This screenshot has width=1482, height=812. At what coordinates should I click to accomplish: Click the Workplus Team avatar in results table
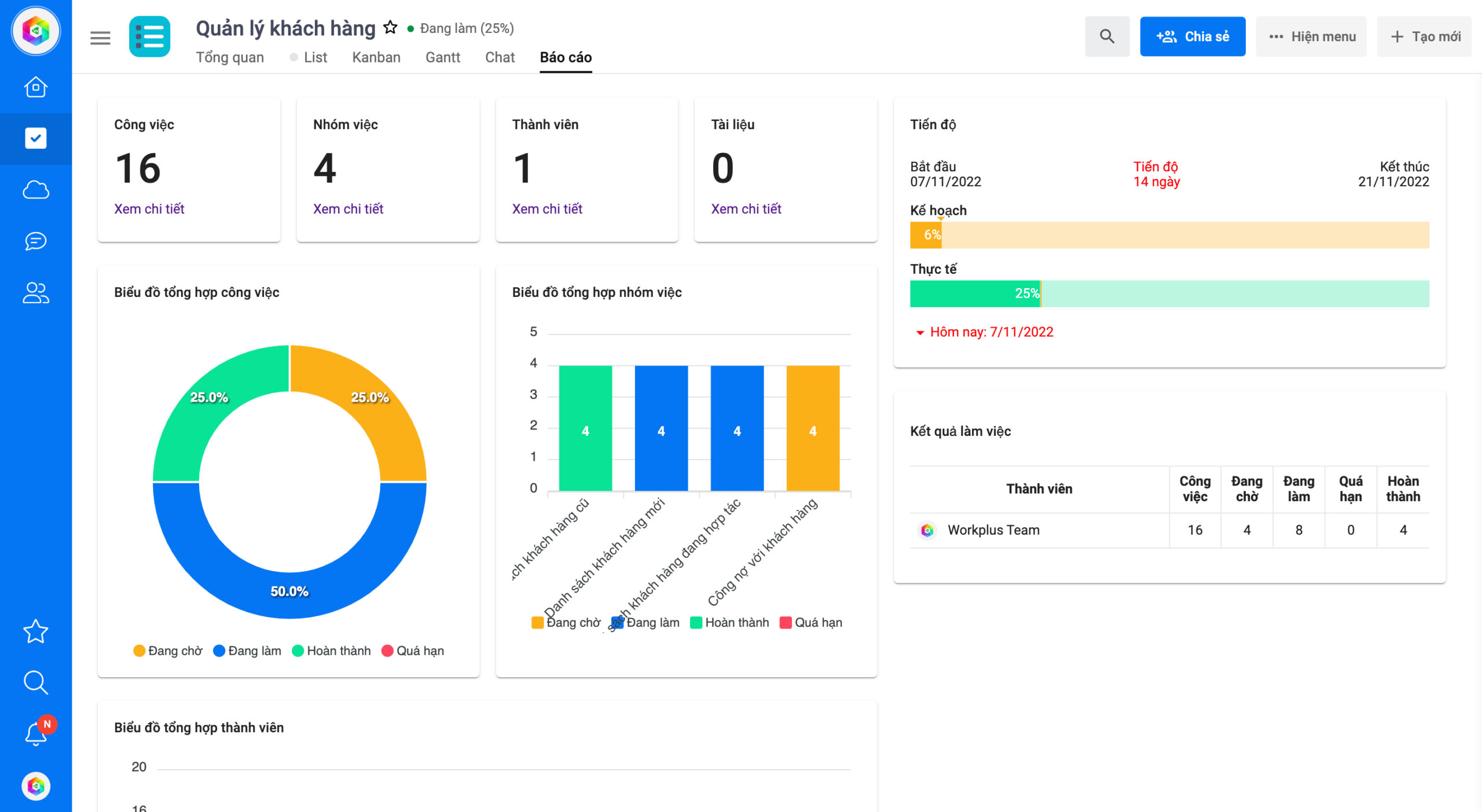[x=927, y=530]
